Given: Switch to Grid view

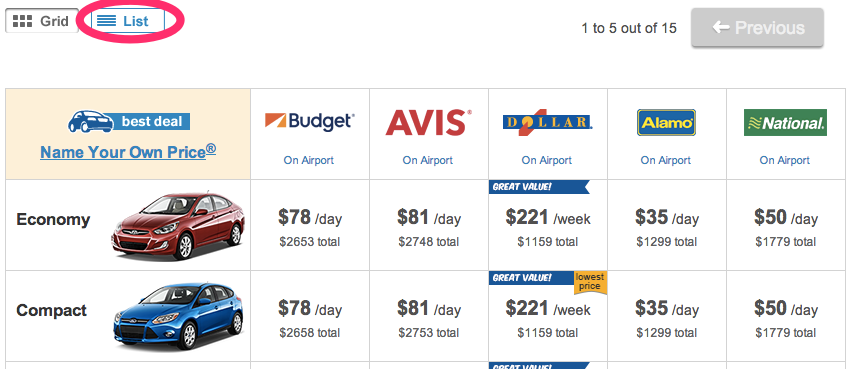Looking at the screenshot, I should click(42, 21).
